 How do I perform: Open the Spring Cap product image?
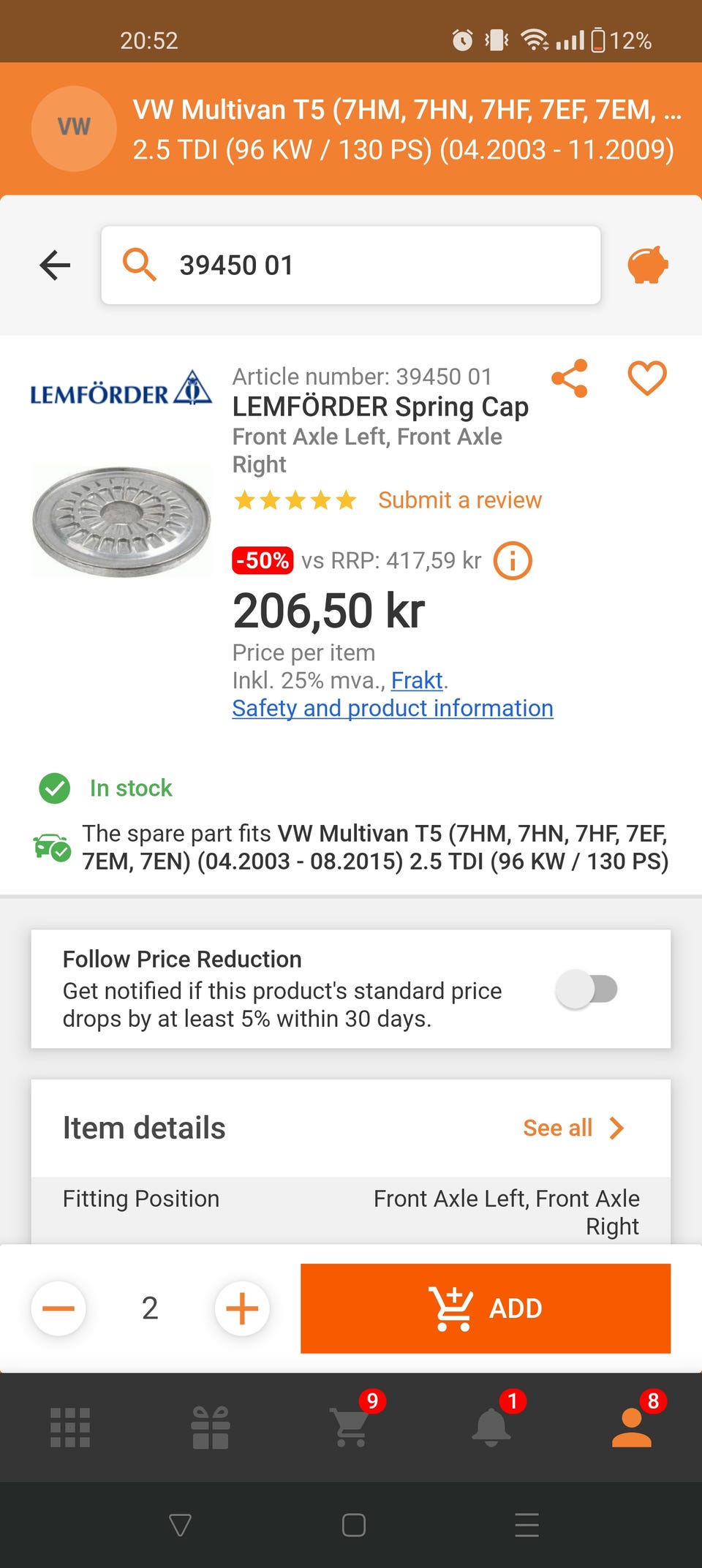point(121,521)
